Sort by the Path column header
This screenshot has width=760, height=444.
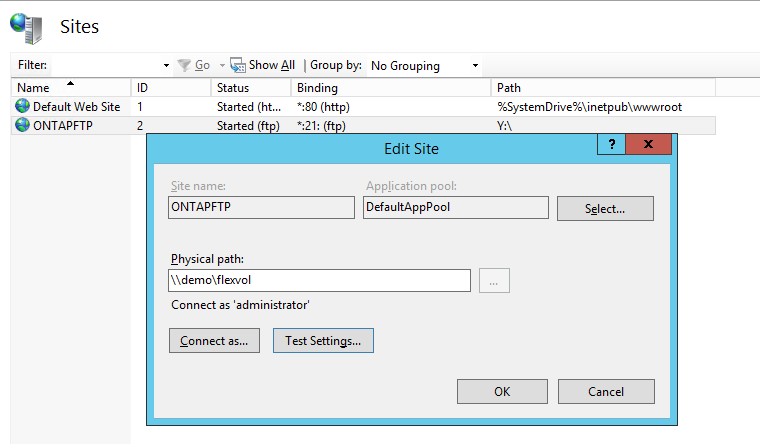click(603, 88)
